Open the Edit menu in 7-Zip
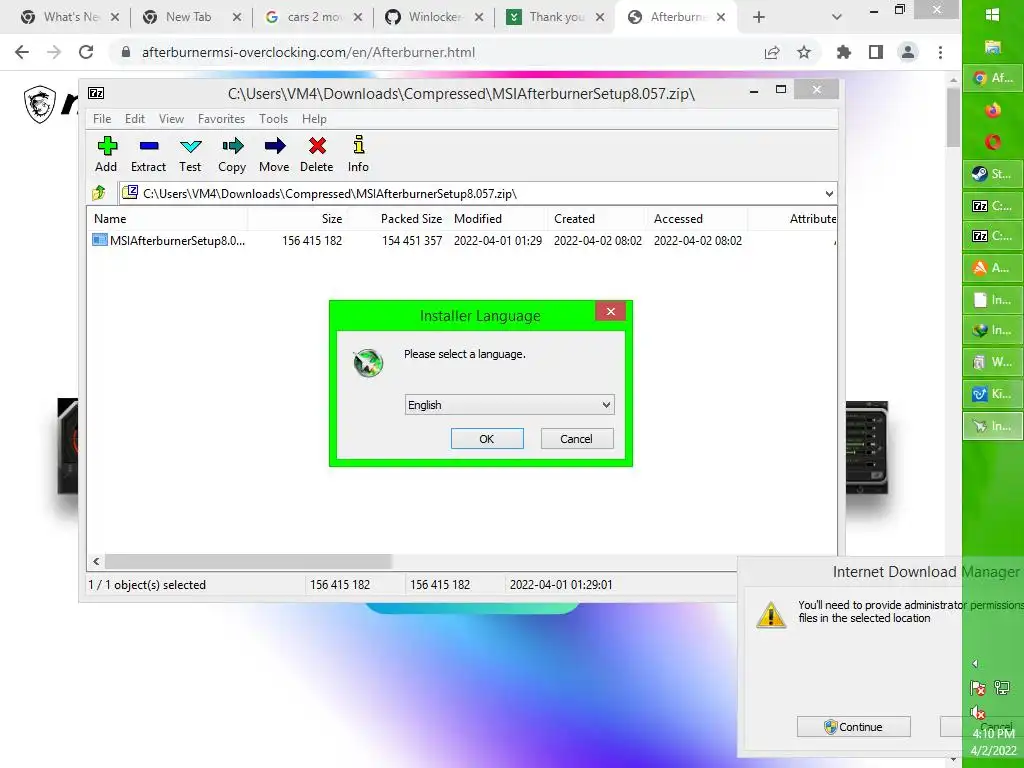The height and width of the screenshot is (768, 1024). click(x=135, y=119)
